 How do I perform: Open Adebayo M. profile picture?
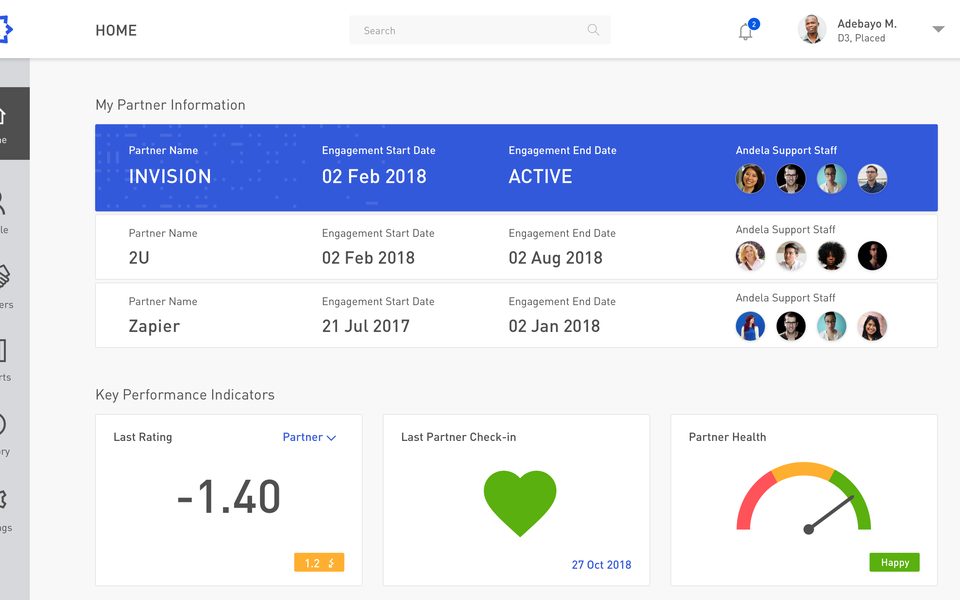coord(812,29)
